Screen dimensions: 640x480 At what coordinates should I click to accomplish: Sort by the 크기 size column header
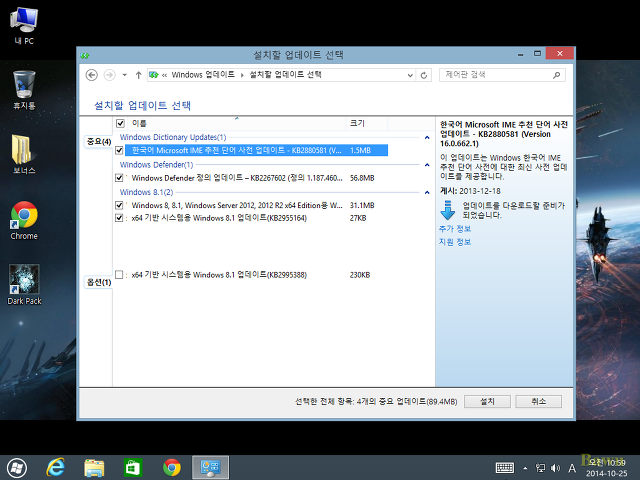point(367,123)
